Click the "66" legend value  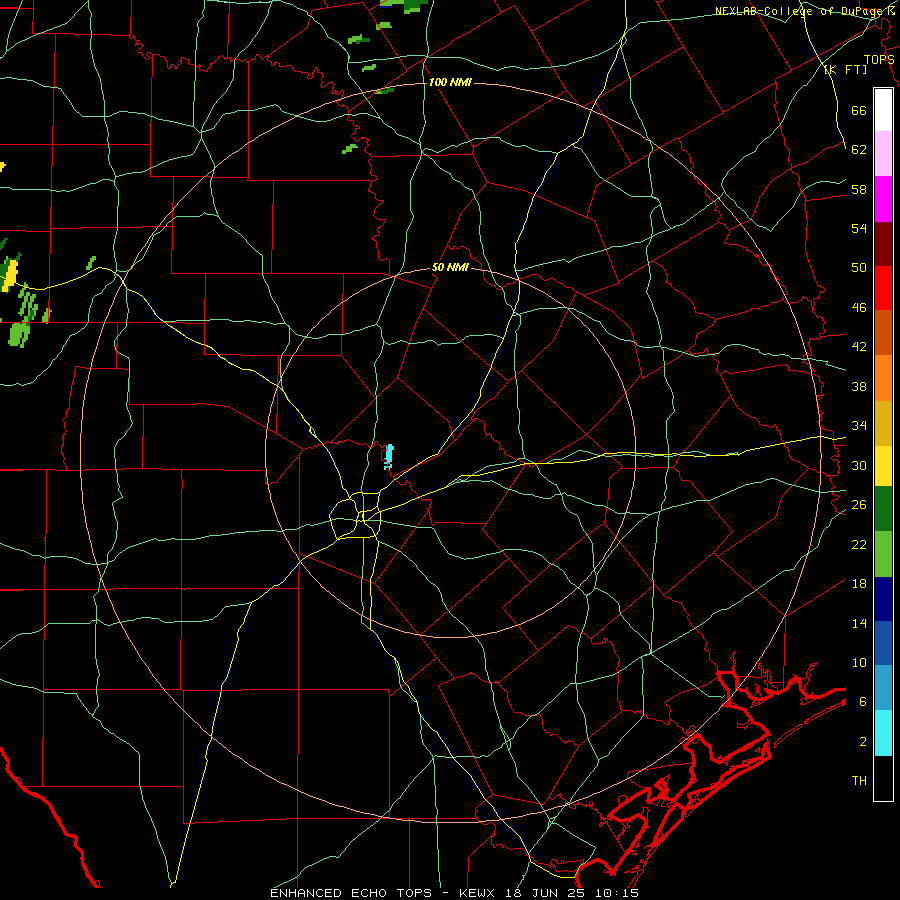[859, 110]
